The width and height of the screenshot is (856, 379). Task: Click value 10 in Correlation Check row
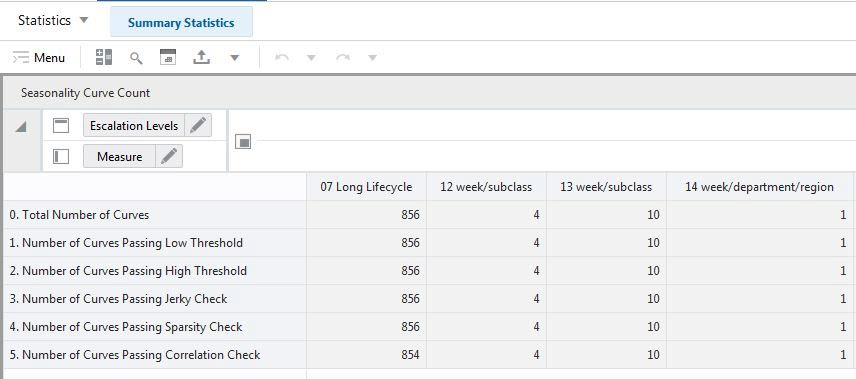[606, 355]
